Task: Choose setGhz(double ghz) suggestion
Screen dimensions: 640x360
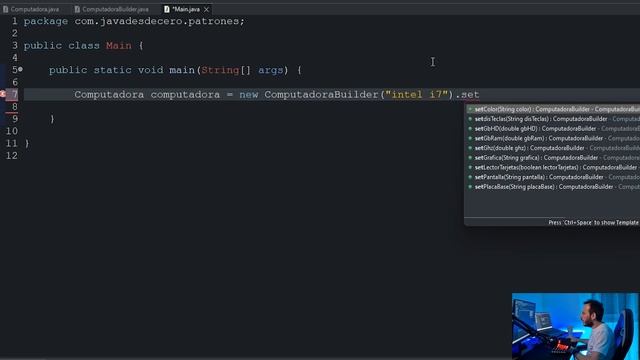Action: [x=553, y=148]
